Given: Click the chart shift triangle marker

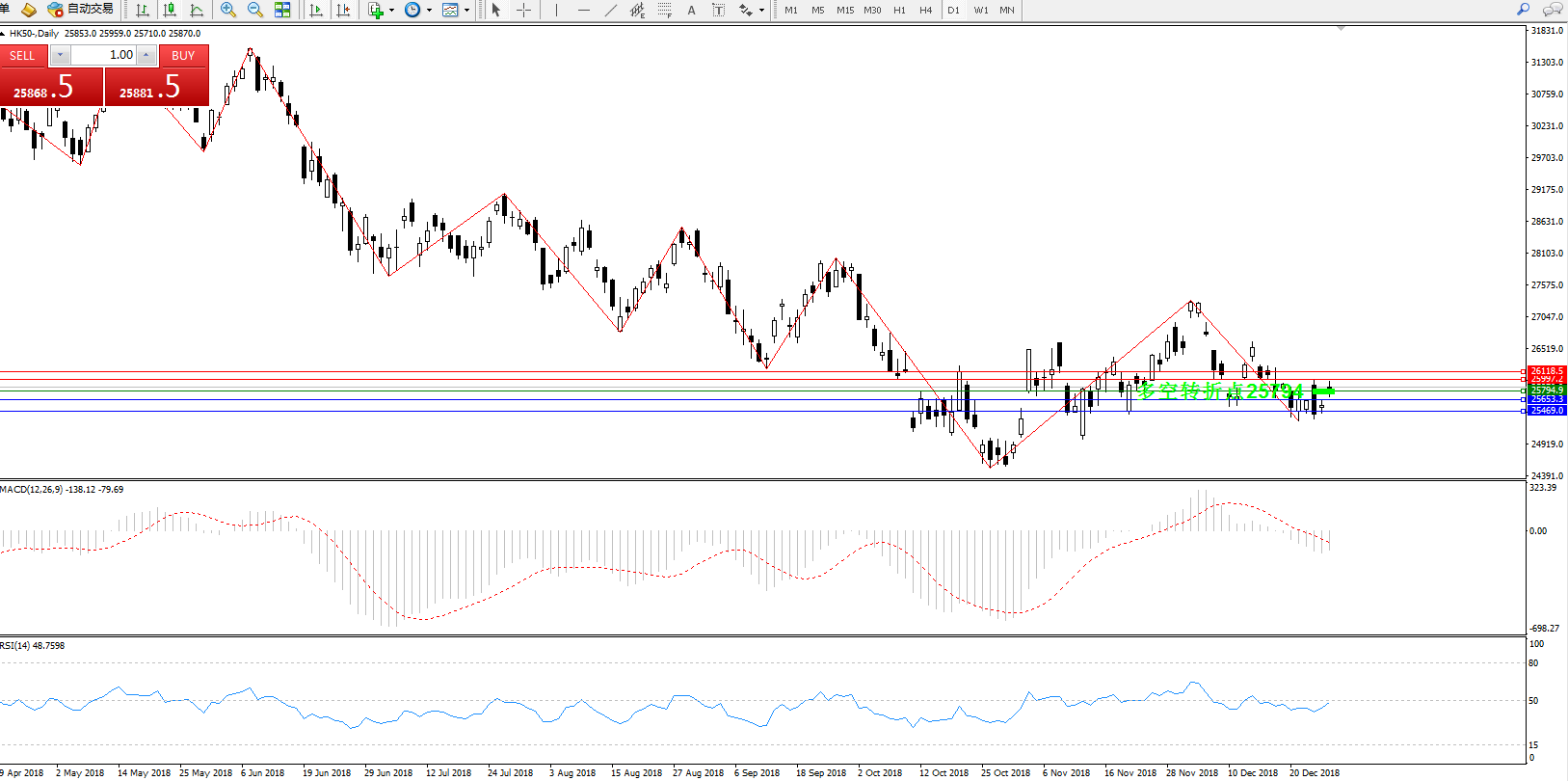Looking at the screenshot, I should coord(1341,29).
